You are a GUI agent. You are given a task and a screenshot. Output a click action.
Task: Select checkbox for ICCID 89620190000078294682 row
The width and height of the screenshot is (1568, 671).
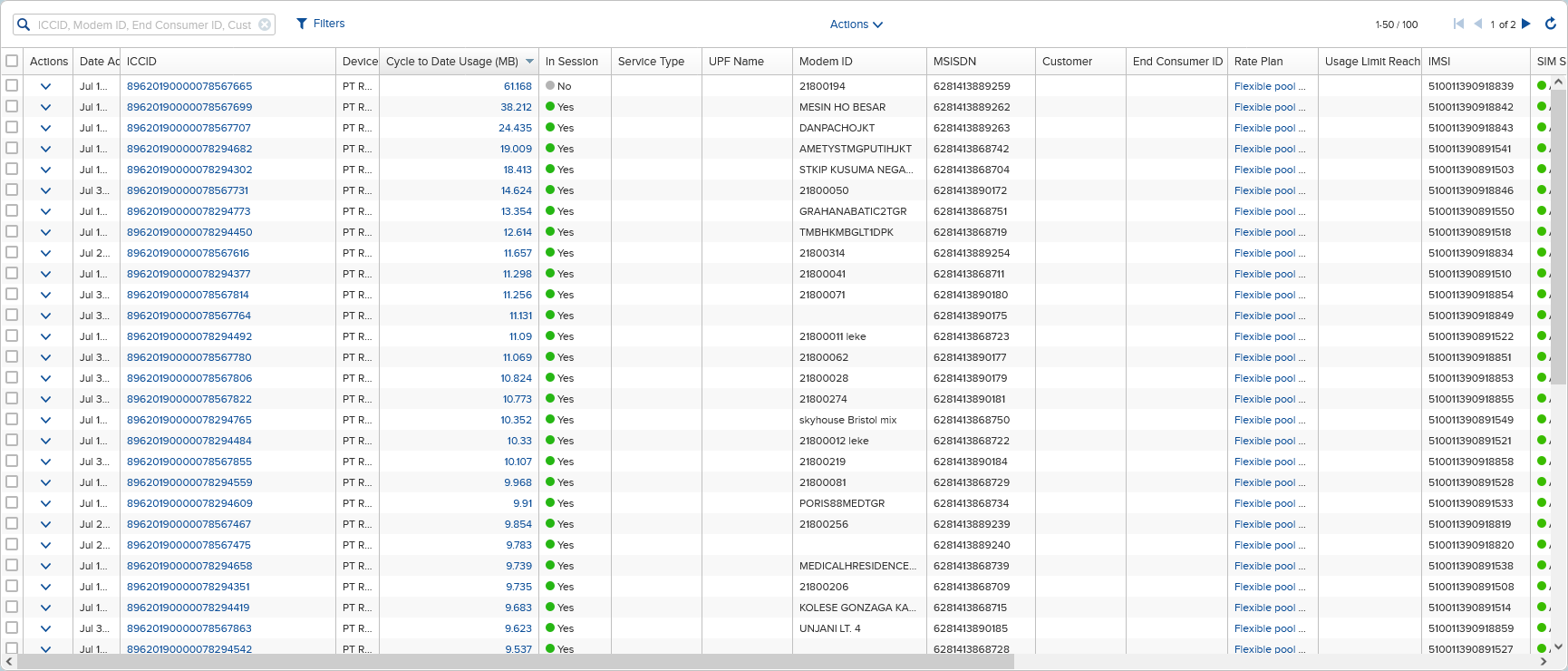point(12,148)
